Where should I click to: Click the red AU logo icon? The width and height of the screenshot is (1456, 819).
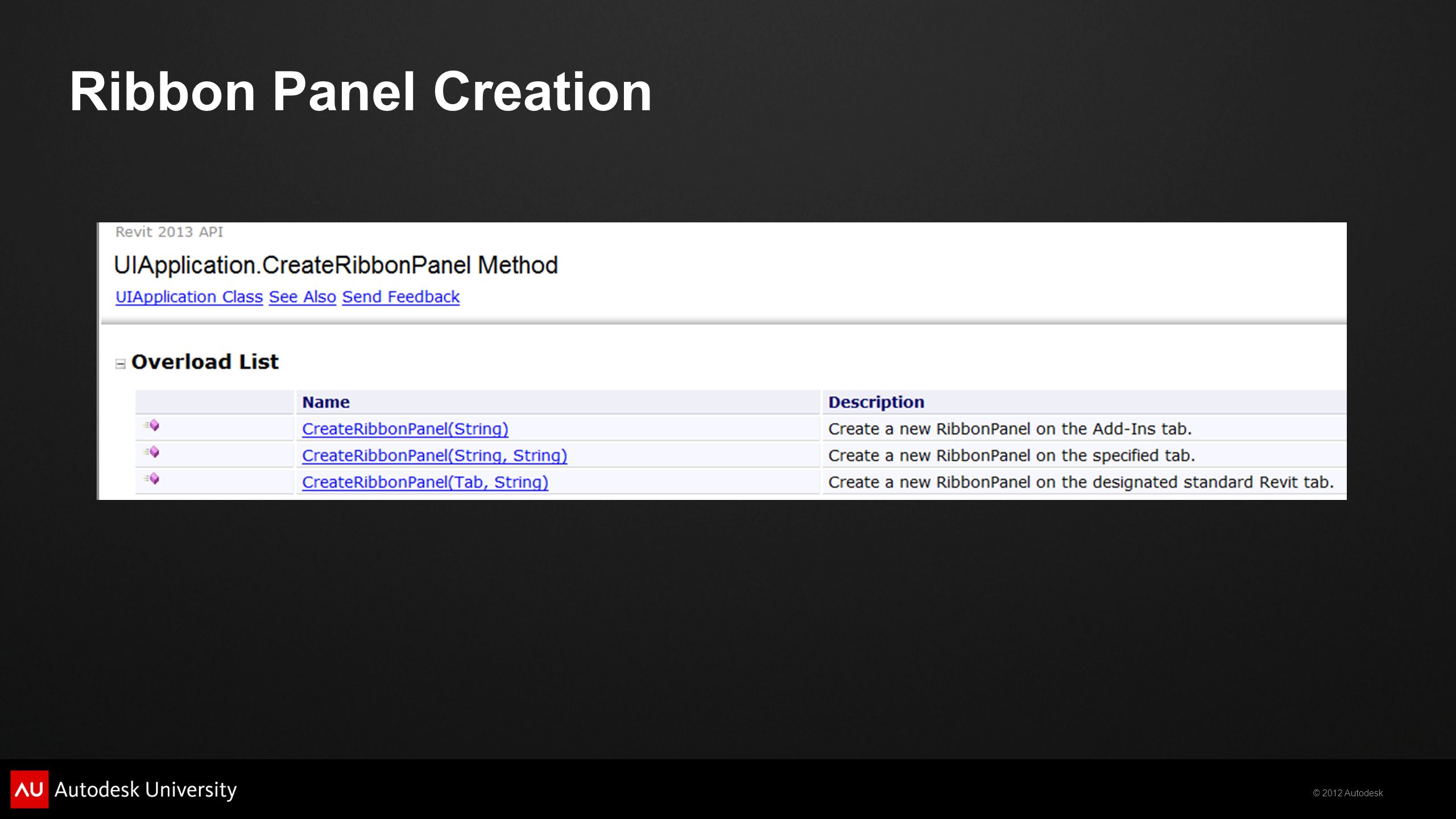coord(30,789)
